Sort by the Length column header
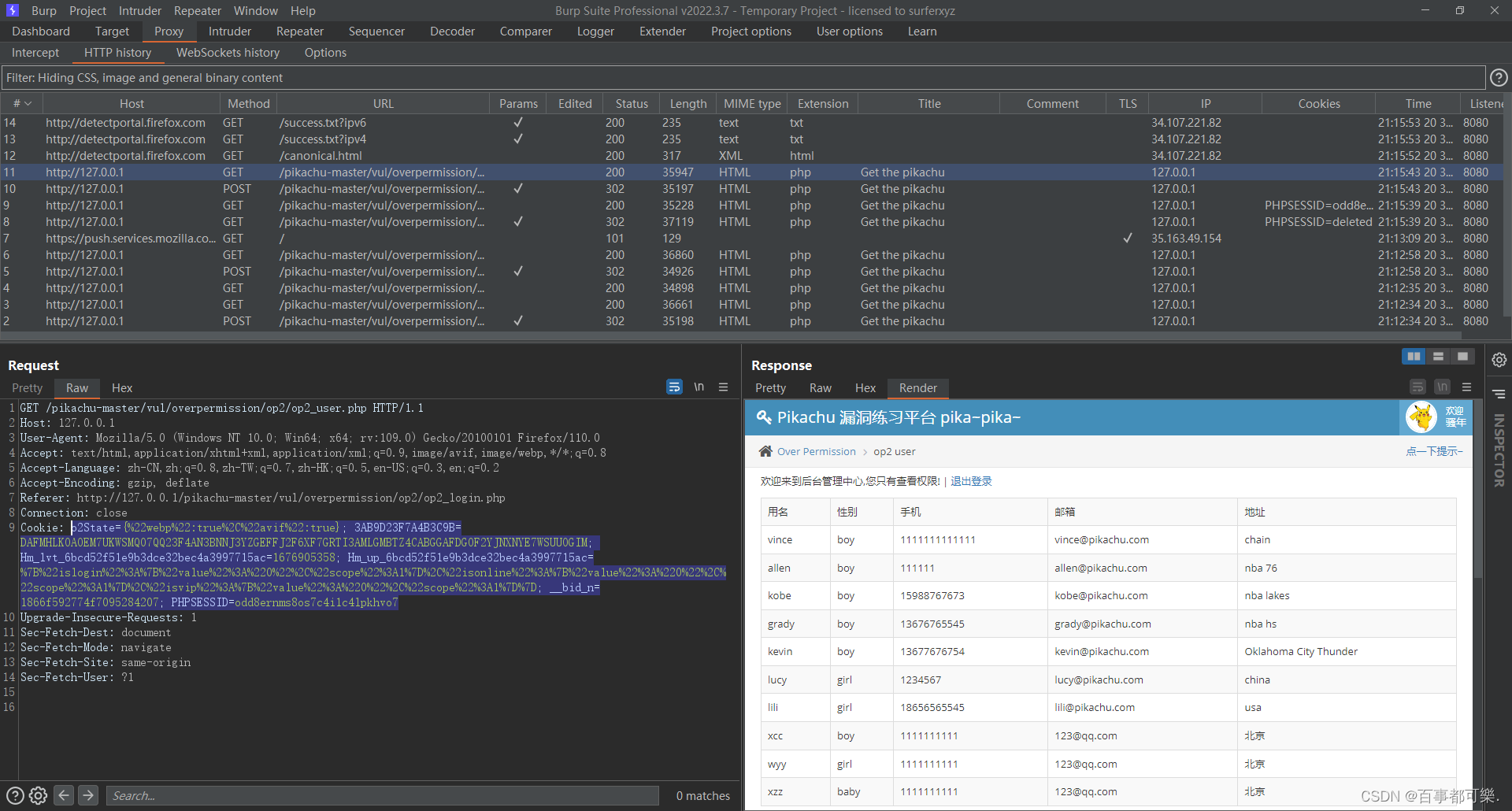This screenshot has height=811, width=1512. coord(688,104)
